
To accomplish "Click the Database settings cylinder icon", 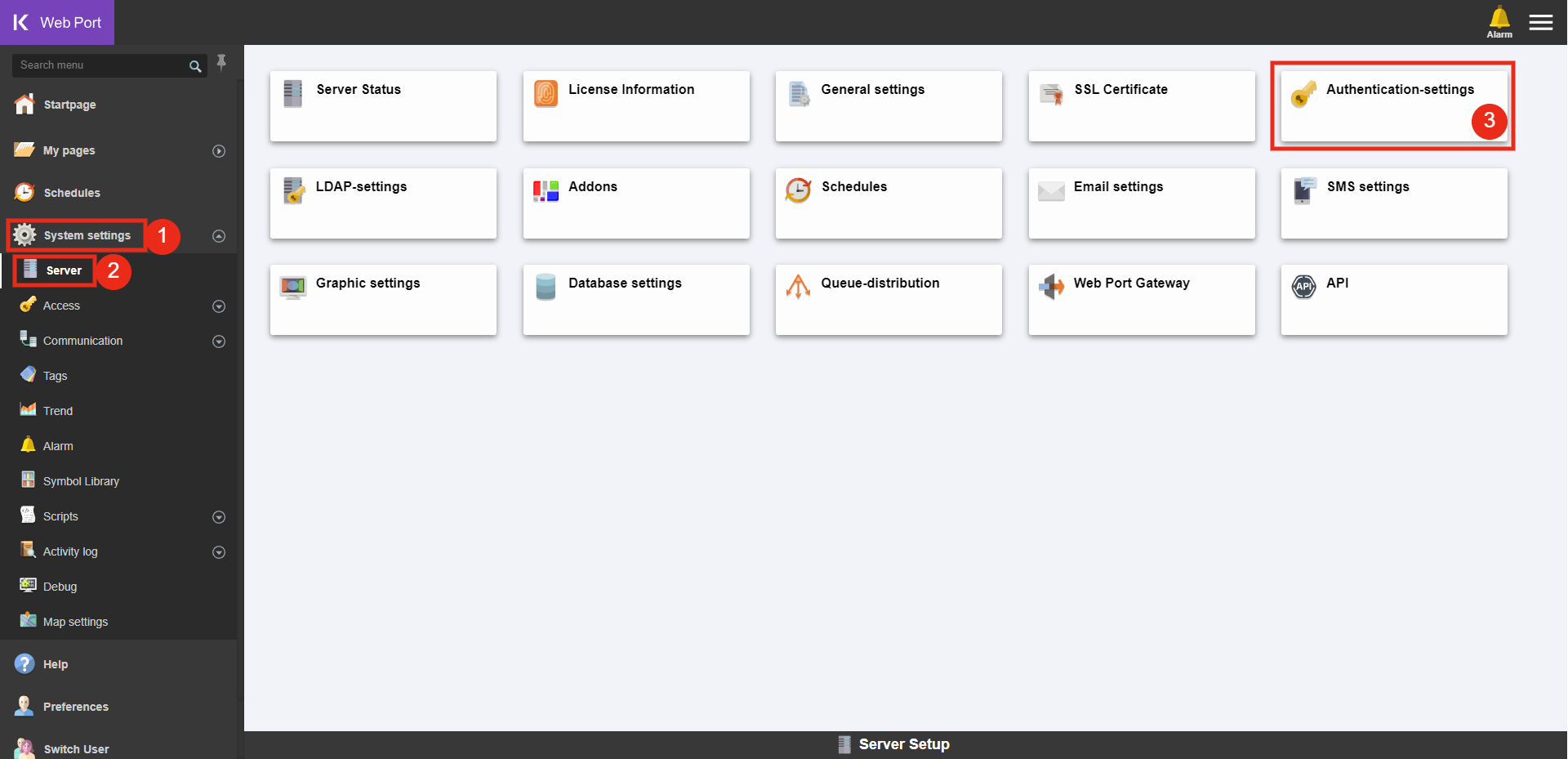I will 546,287.
